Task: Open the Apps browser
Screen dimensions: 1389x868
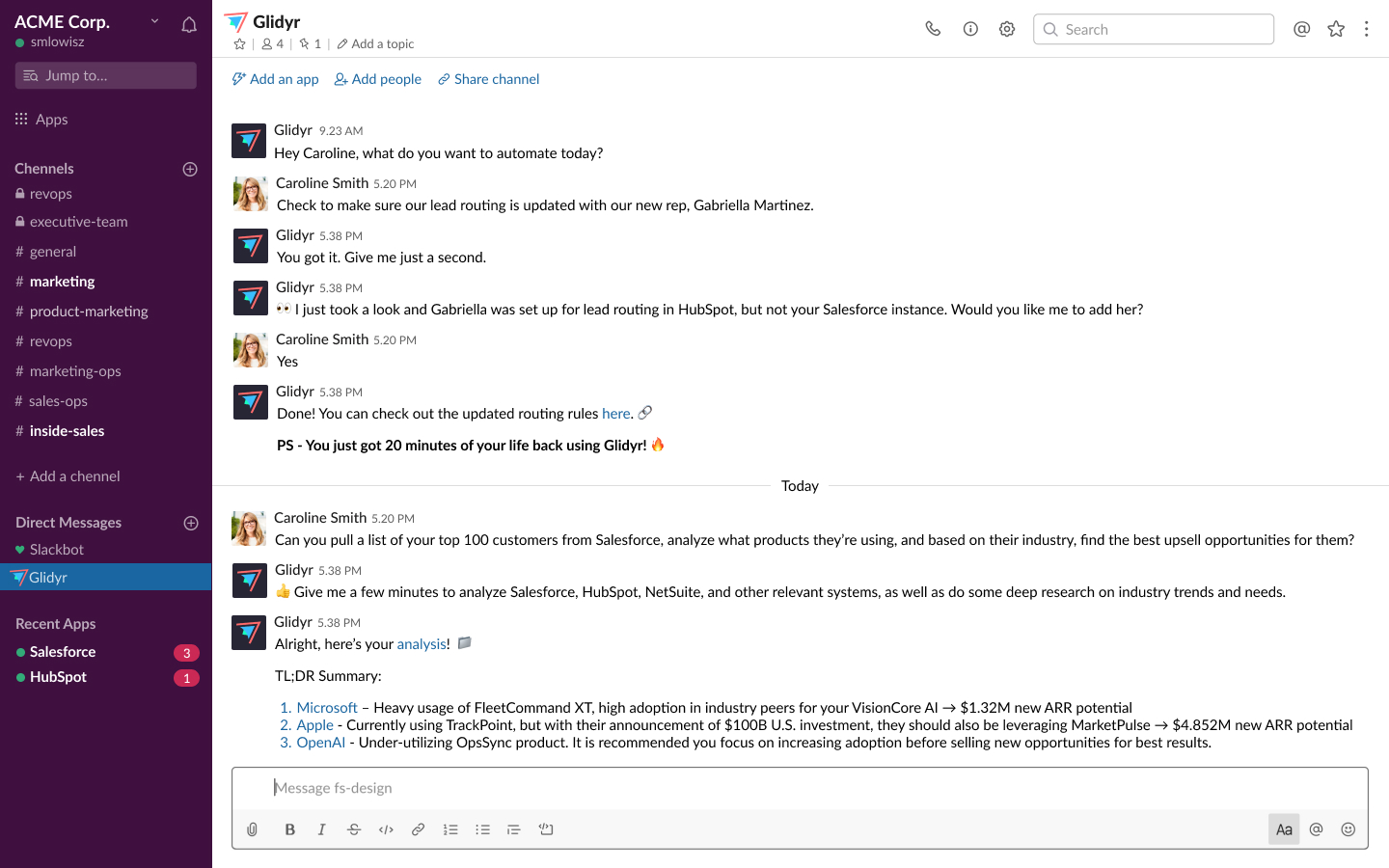Action: click(x=41, y=120)
